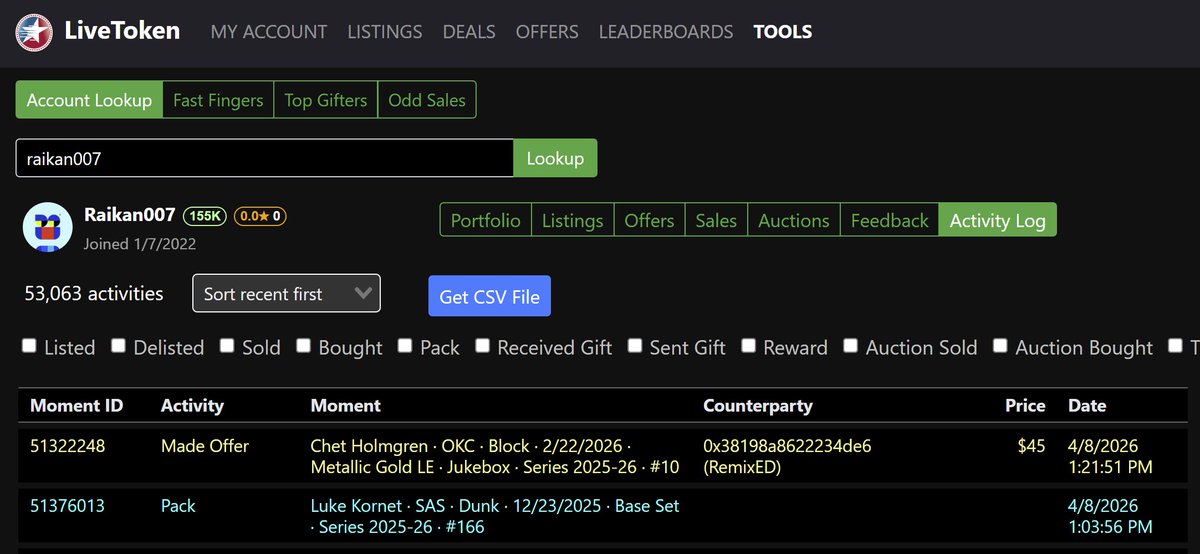
Task: Go to LISTINGS in the top menu
Action: pos(385,32)
